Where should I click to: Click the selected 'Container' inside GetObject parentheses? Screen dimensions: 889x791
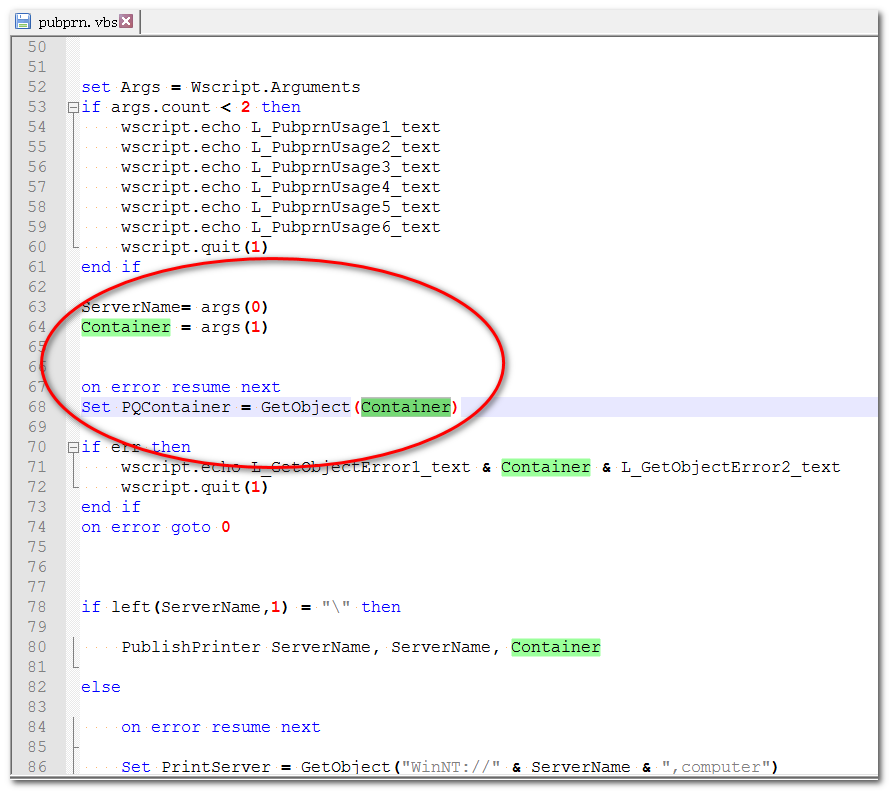tap(405, 407)
